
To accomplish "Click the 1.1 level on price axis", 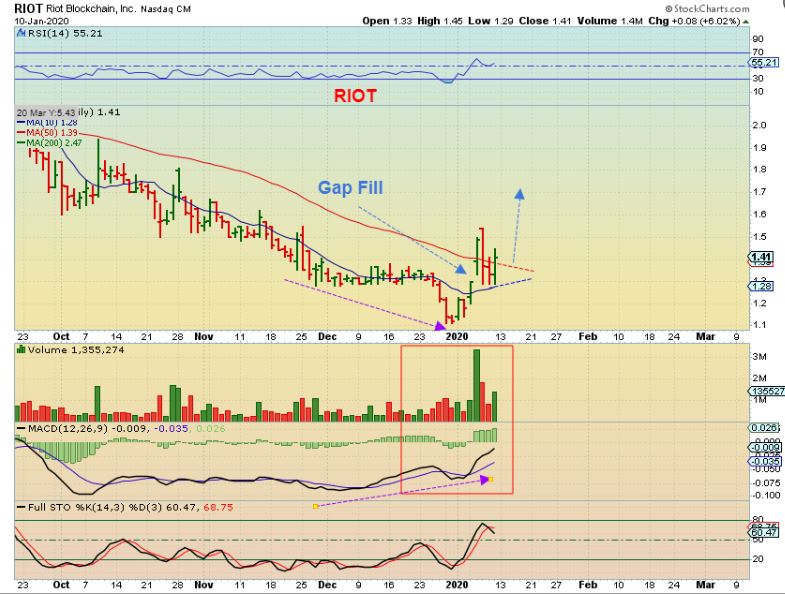I will click(x=759, y=325).
